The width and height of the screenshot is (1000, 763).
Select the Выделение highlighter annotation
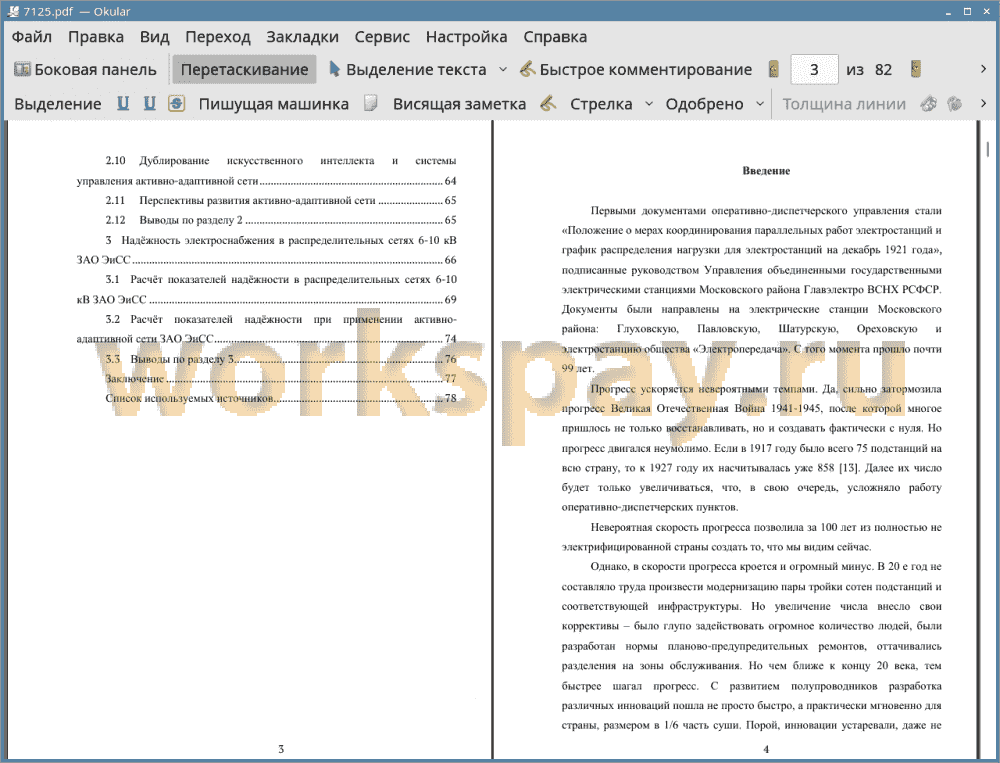57,104
